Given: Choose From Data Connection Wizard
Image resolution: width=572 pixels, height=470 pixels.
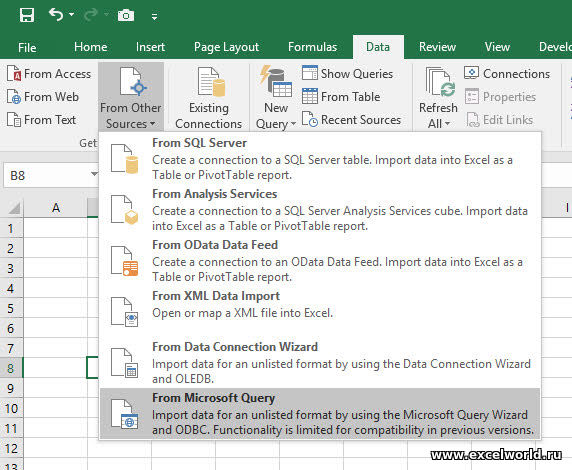Looking at the screenshot, I should click(x=320, y=363).
